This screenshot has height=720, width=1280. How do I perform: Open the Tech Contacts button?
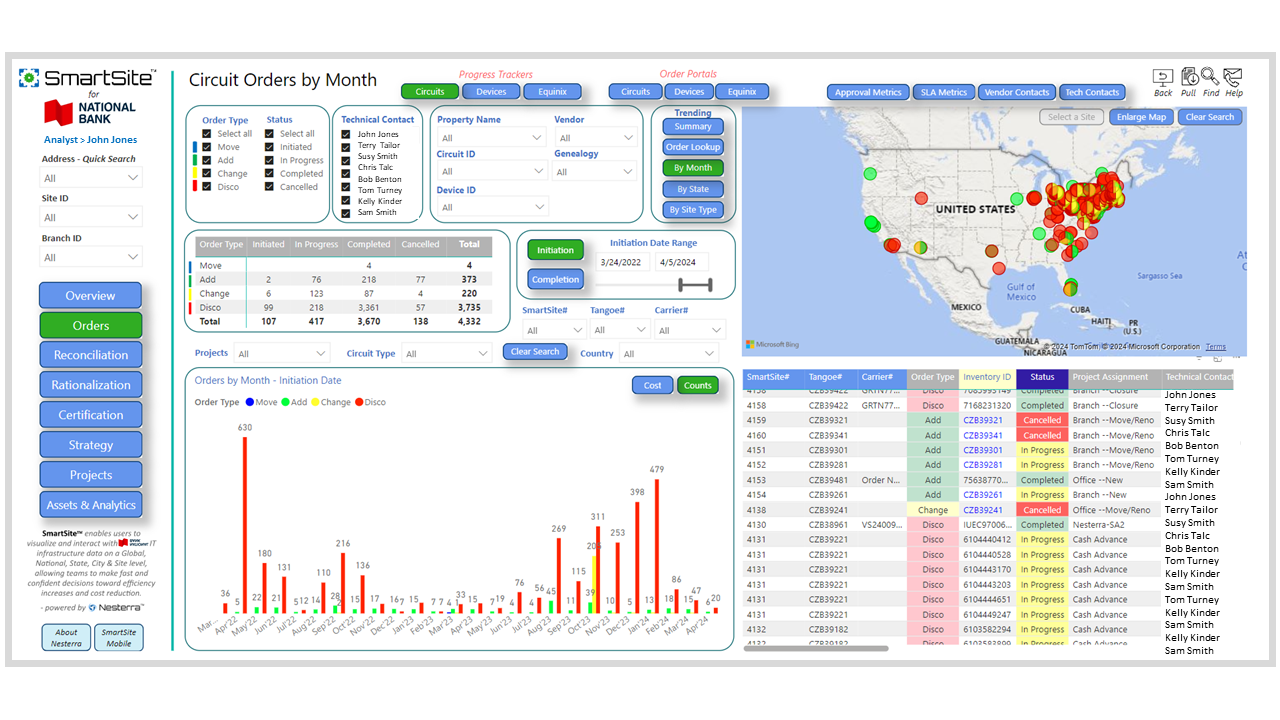[x=1092, y=92]
